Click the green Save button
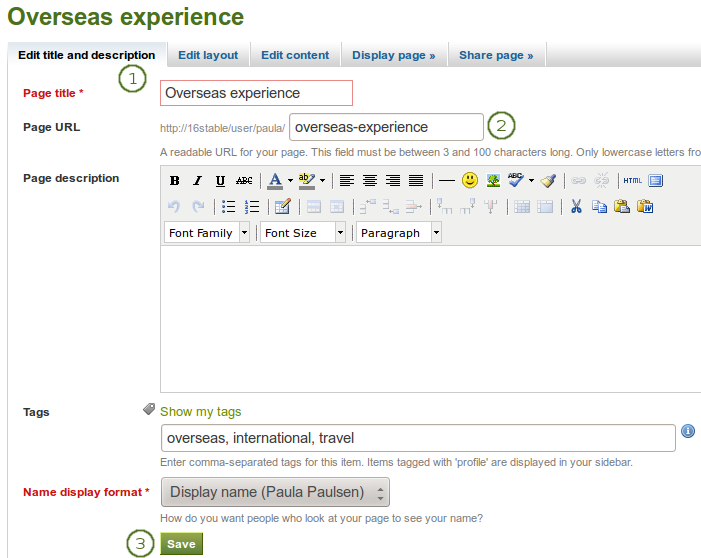This screenshot has width=701, height=558. coord(181,543)
